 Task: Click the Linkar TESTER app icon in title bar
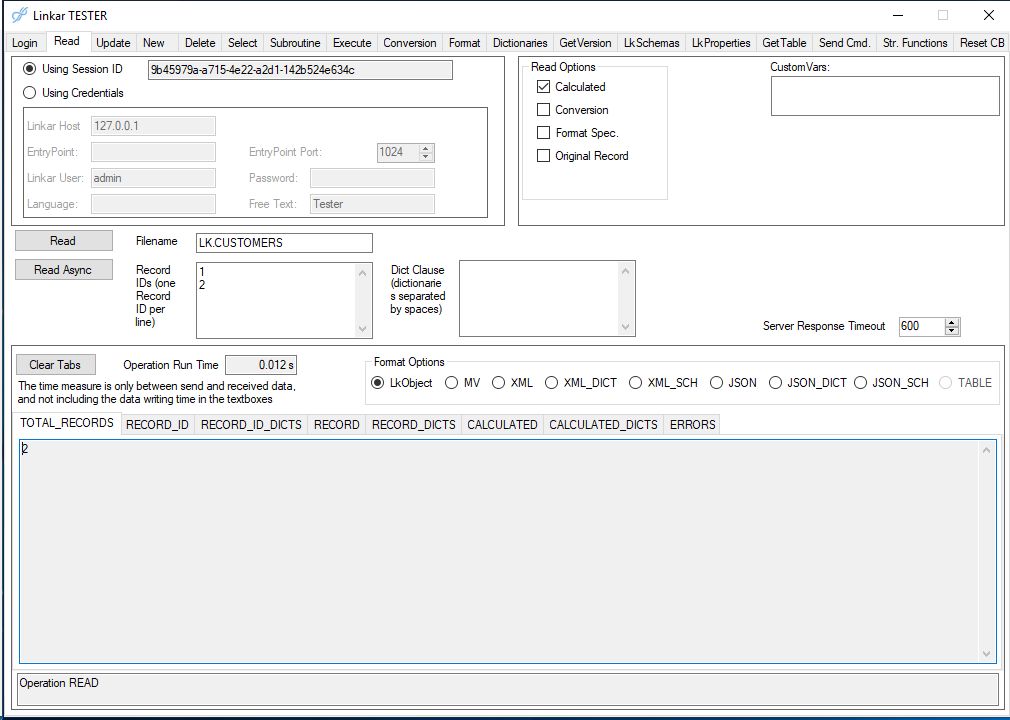pos(19,15)
